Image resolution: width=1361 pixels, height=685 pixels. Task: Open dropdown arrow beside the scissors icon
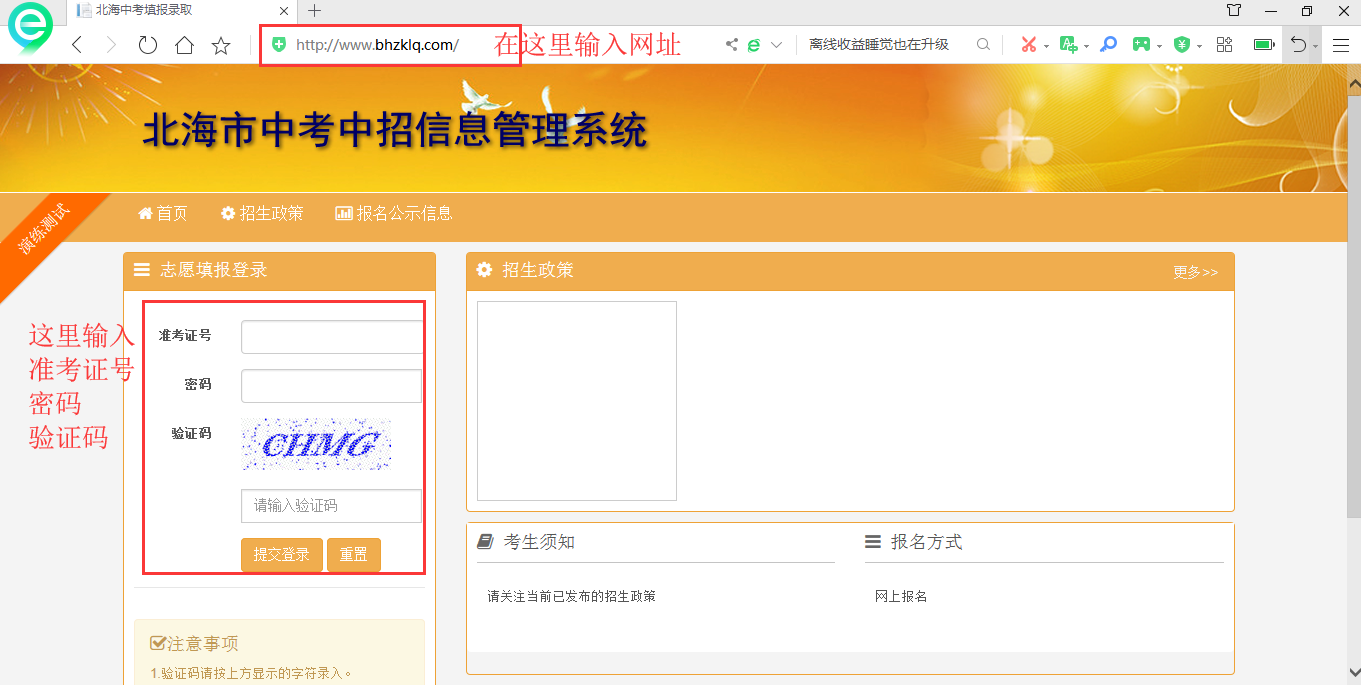(1046, 46)
